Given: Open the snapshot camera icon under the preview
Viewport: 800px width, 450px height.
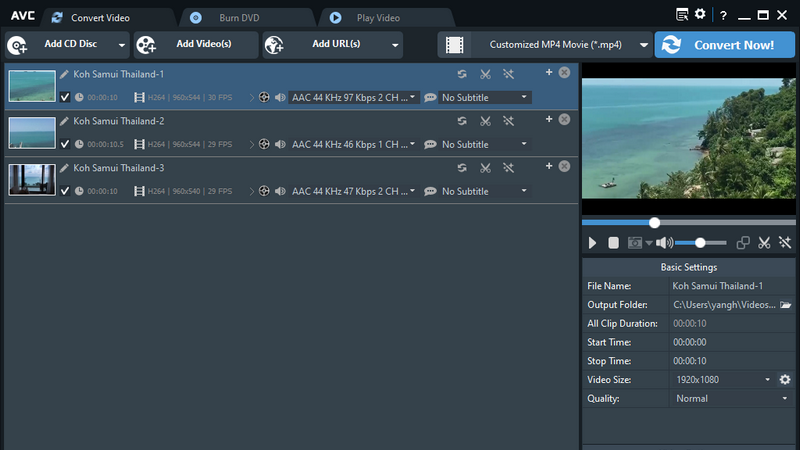Looking at the screenshot, I should click(635, 243).
